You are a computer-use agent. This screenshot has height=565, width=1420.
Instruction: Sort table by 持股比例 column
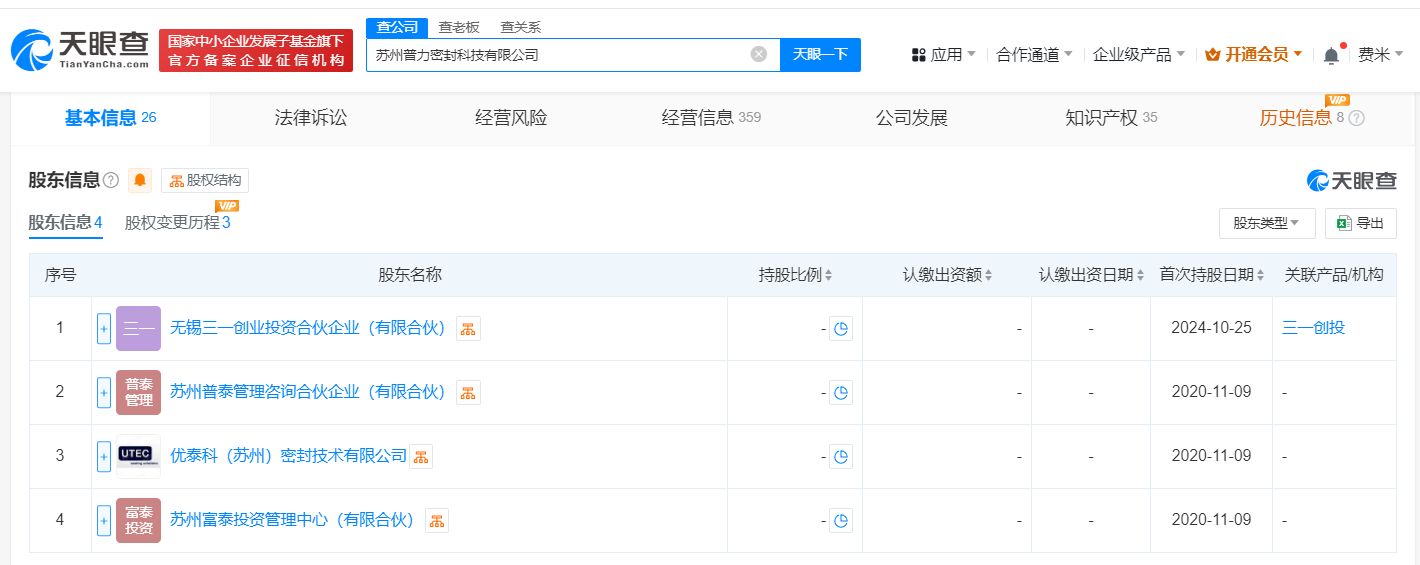(795, 275)
